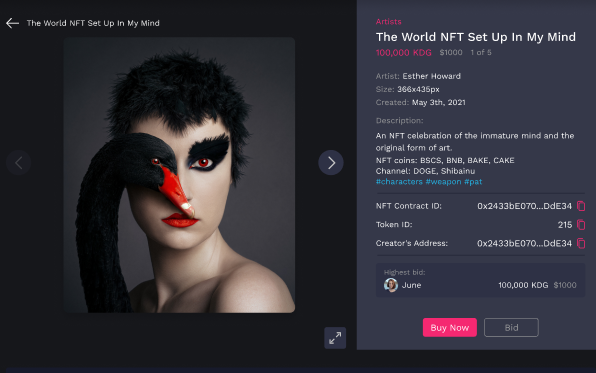The height and width of the screenshot is (373, 596).
Task: Open the #characters hashtag
Action: [399, 182]
